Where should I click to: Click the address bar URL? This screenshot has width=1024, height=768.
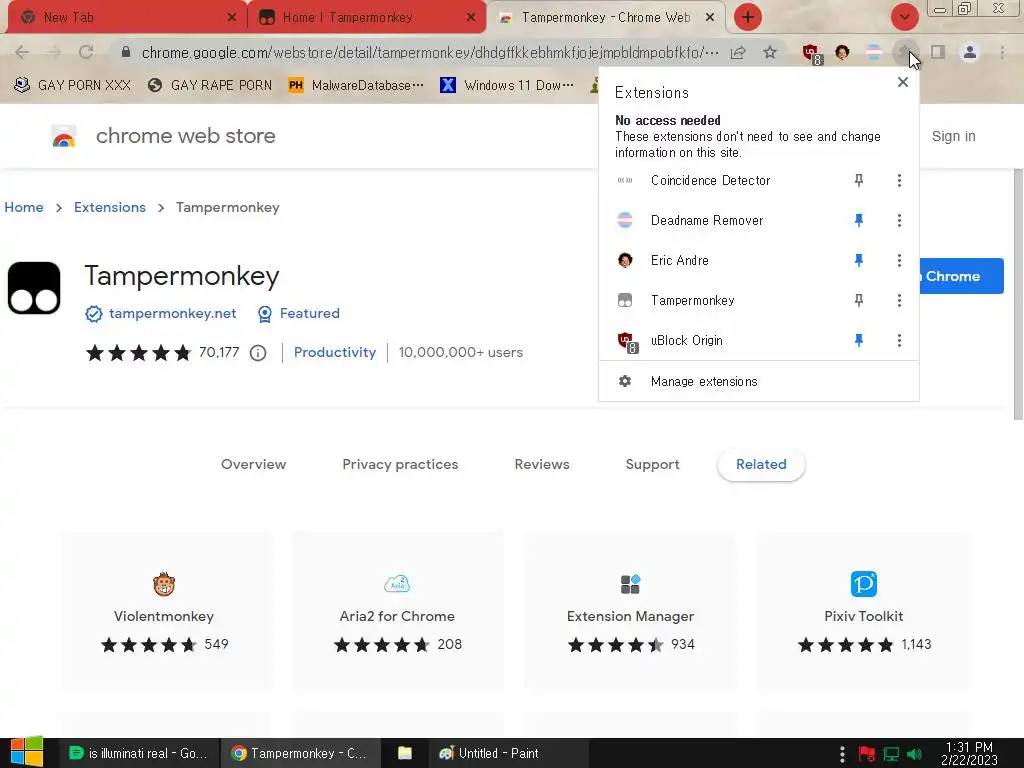point(430,52)
